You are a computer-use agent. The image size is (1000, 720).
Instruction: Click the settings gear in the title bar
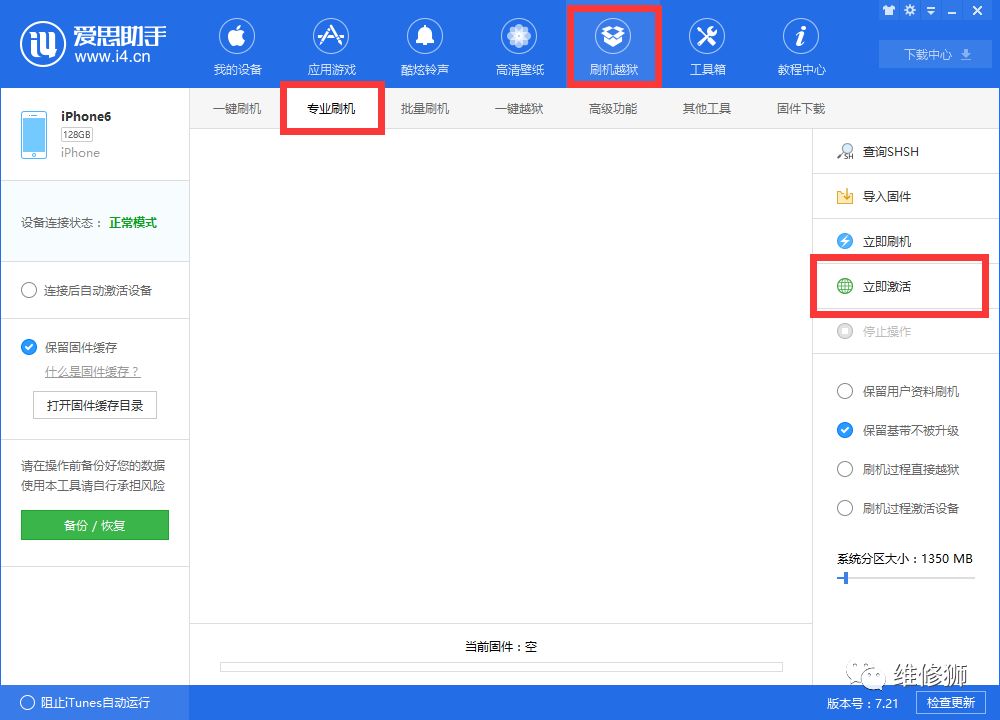(910, 10)
